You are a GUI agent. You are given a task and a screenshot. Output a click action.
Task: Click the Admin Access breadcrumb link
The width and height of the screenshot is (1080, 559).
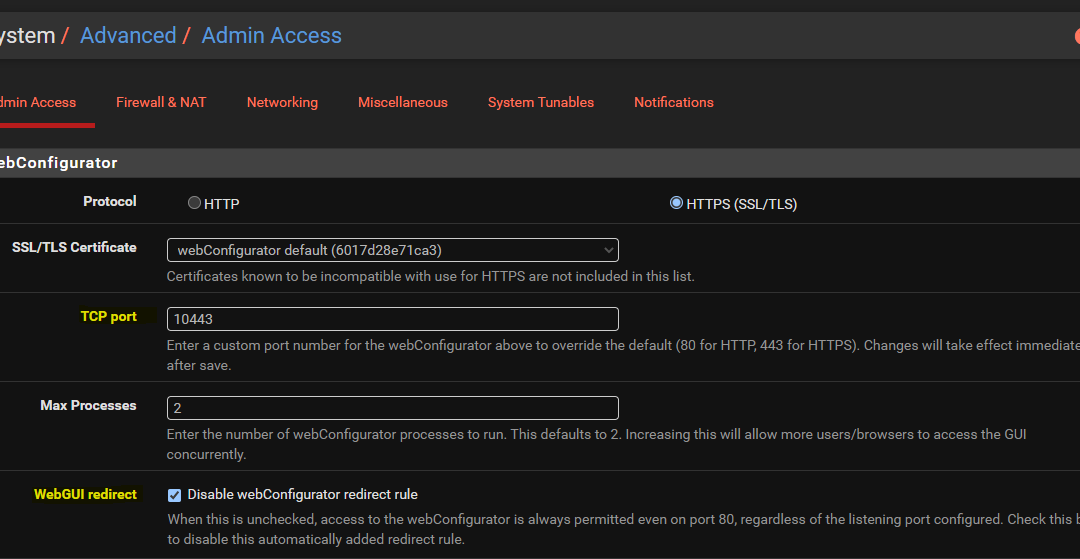click(271, 35)
